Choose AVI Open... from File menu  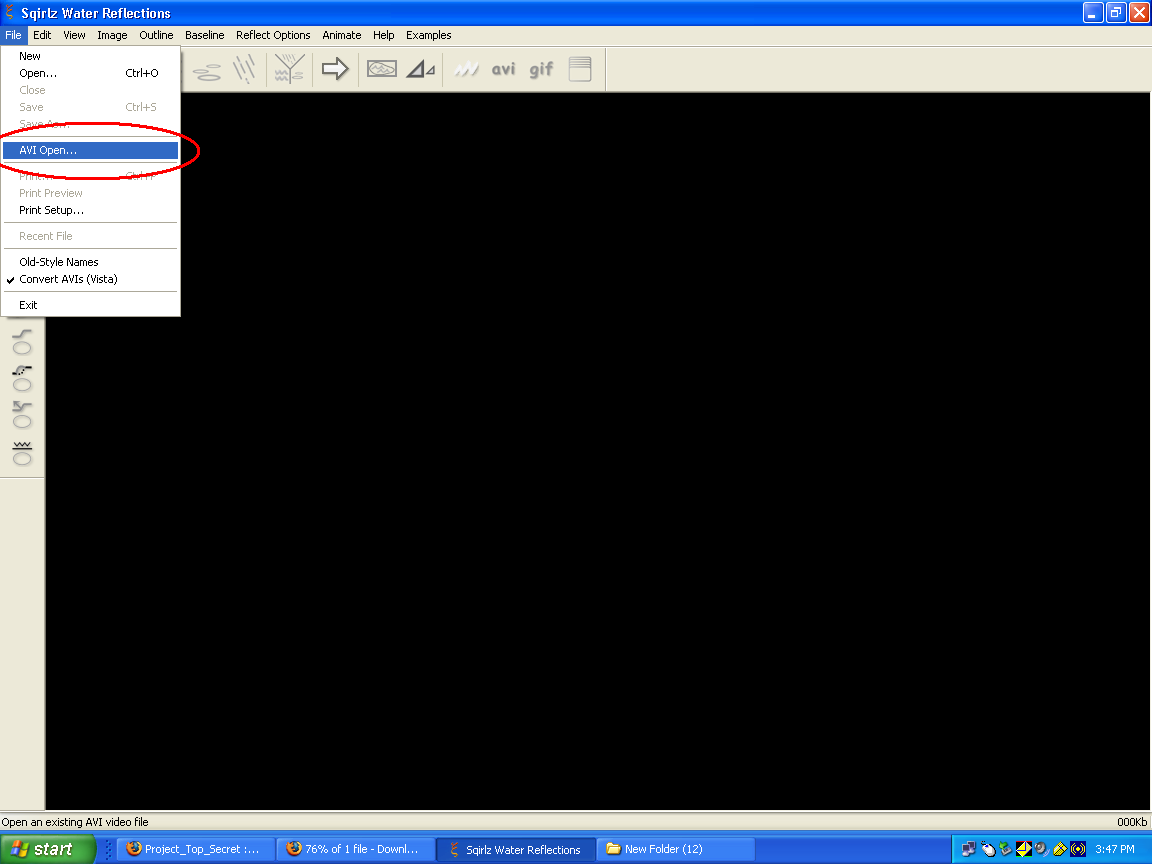coord(90,150)
